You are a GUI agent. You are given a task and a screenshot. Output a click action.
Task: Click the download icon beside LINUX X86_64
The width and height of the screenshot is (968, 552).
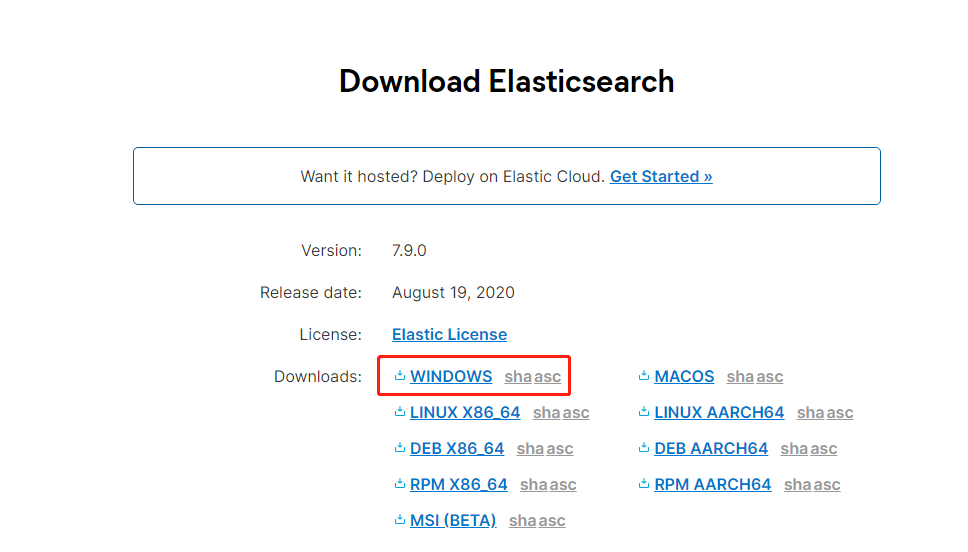click(399, 411)
